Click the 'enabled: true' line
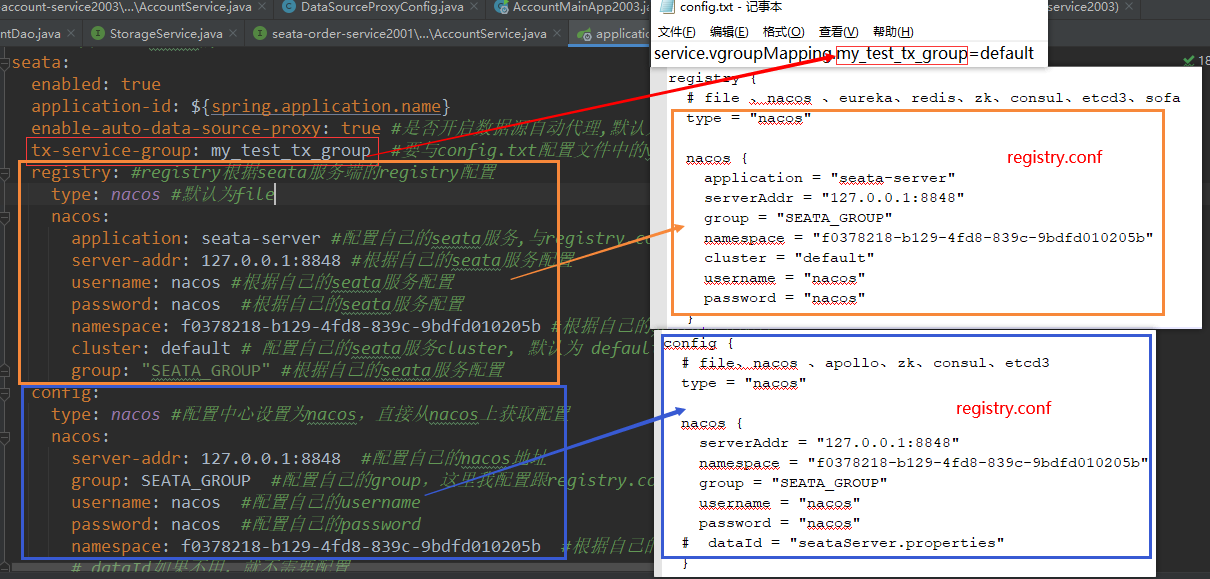Image resolution: width=1210 pixels, height=579 pixels. [x=96, y=84]
